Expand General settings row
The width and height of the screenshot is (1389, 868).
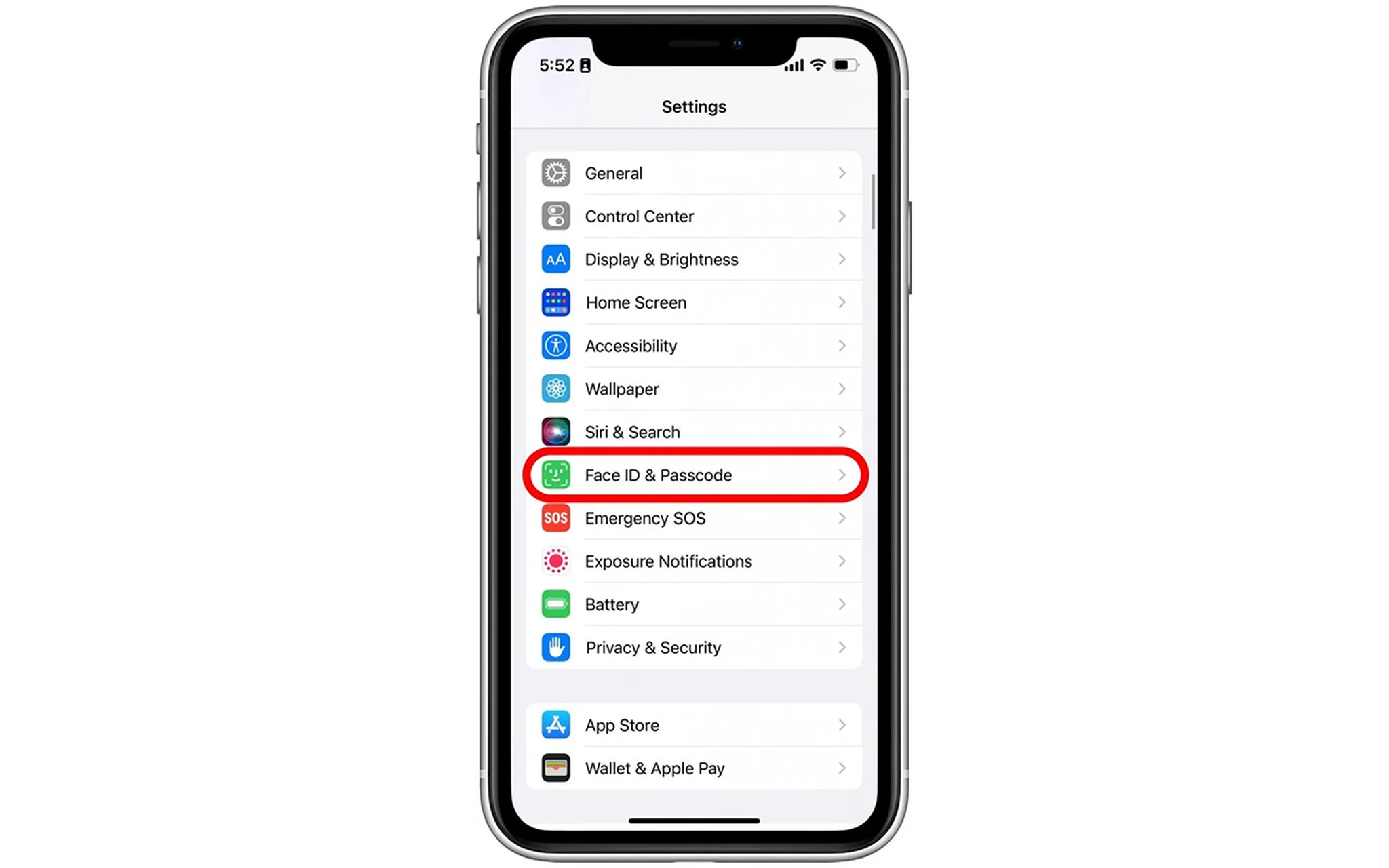coord(693,173)
